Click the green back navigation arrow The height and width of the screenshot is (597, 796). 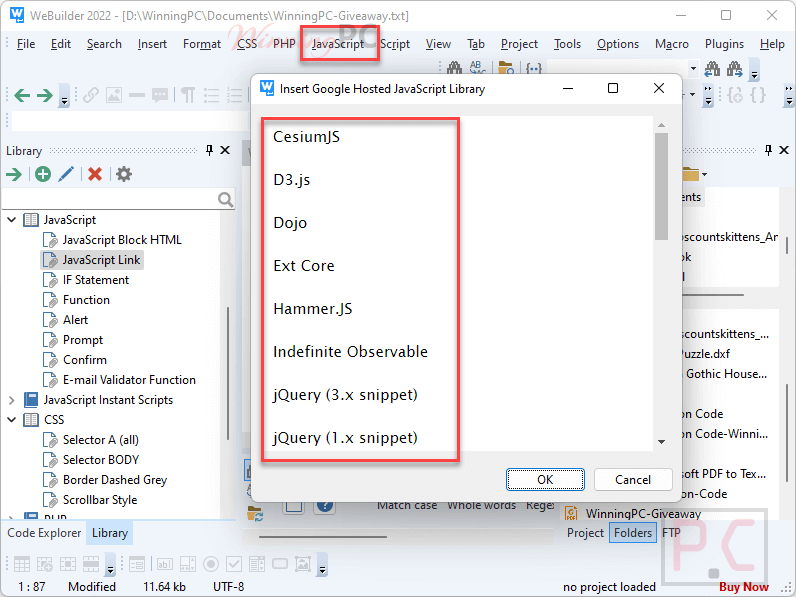[21, 95]
